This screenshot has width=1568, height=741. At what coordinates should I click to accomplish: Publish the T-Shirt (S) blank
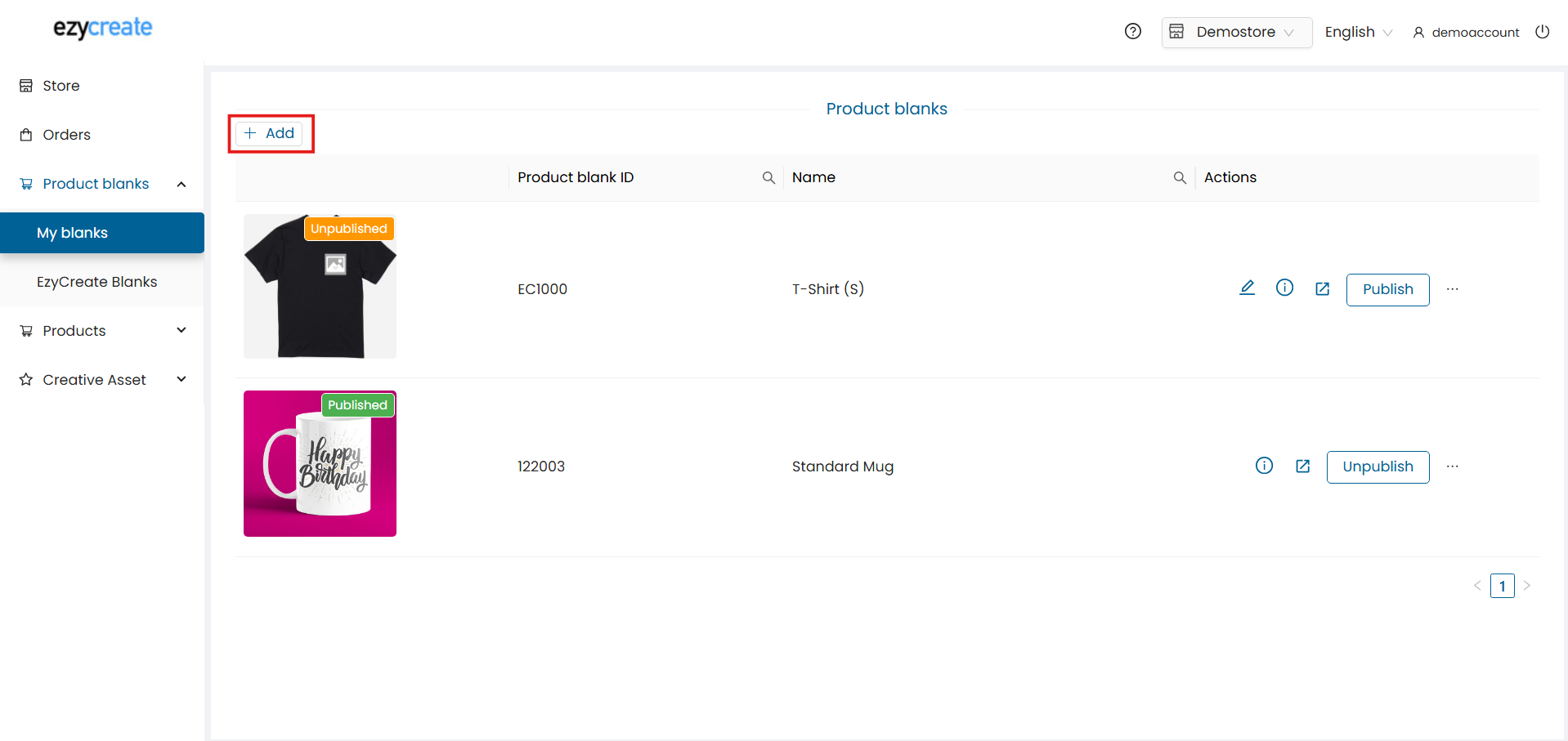1387,290
